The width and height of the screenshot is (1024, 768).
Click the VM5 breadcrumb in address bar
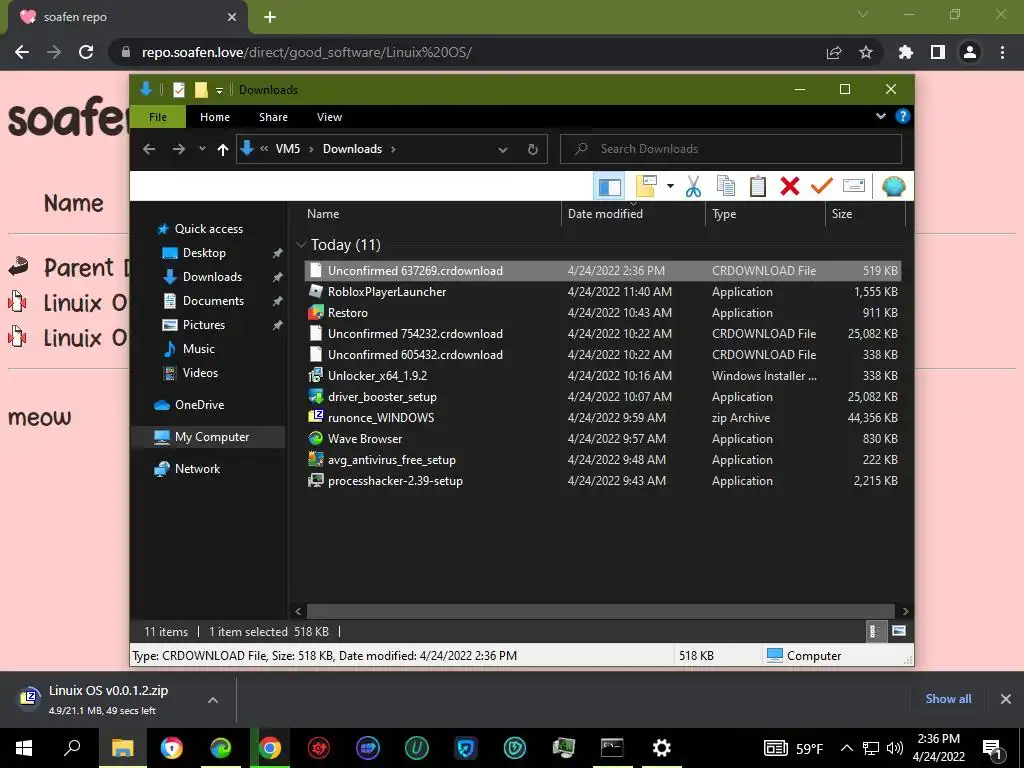(x=287, y=149)
